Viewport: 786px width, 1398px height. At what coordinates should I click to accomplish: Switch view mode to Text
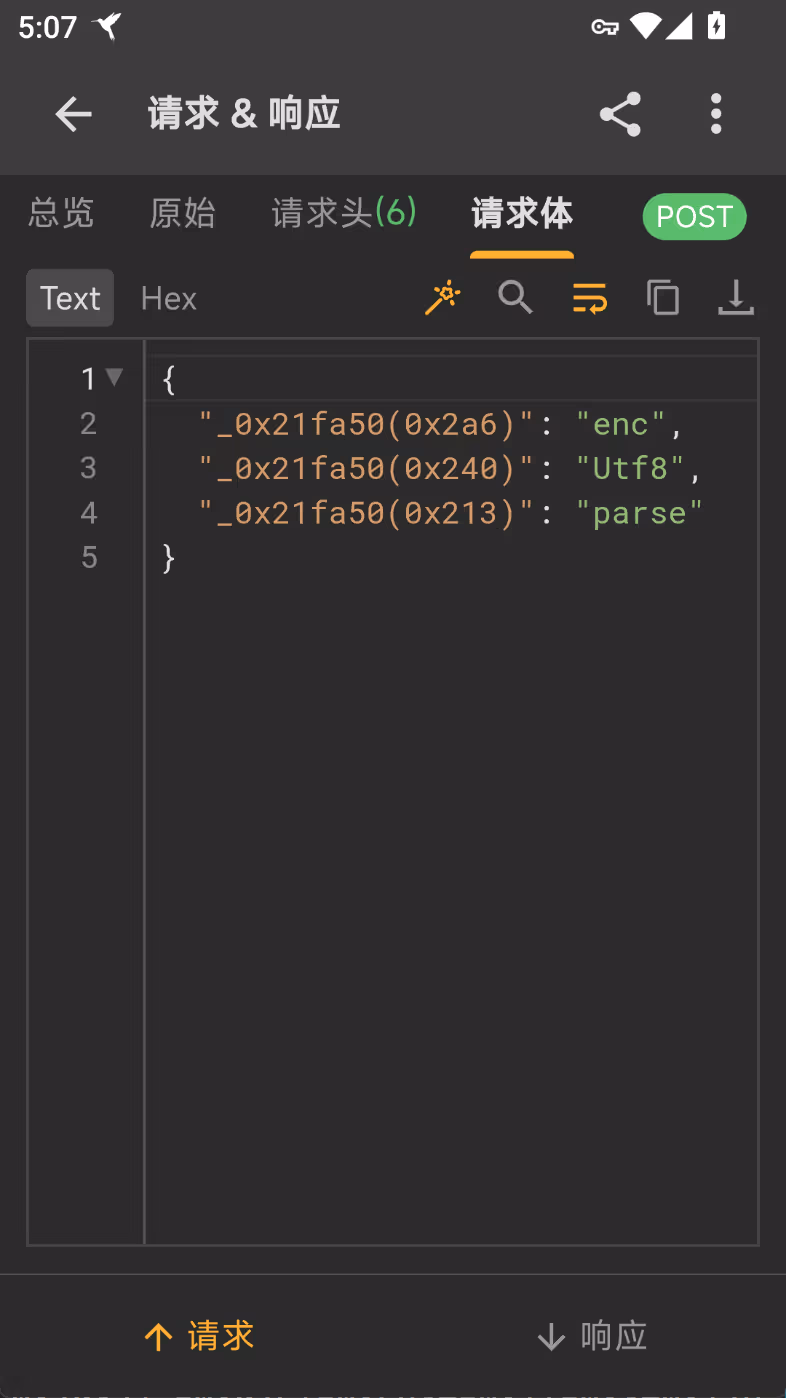pyautogui.click(x=70, y=298)
